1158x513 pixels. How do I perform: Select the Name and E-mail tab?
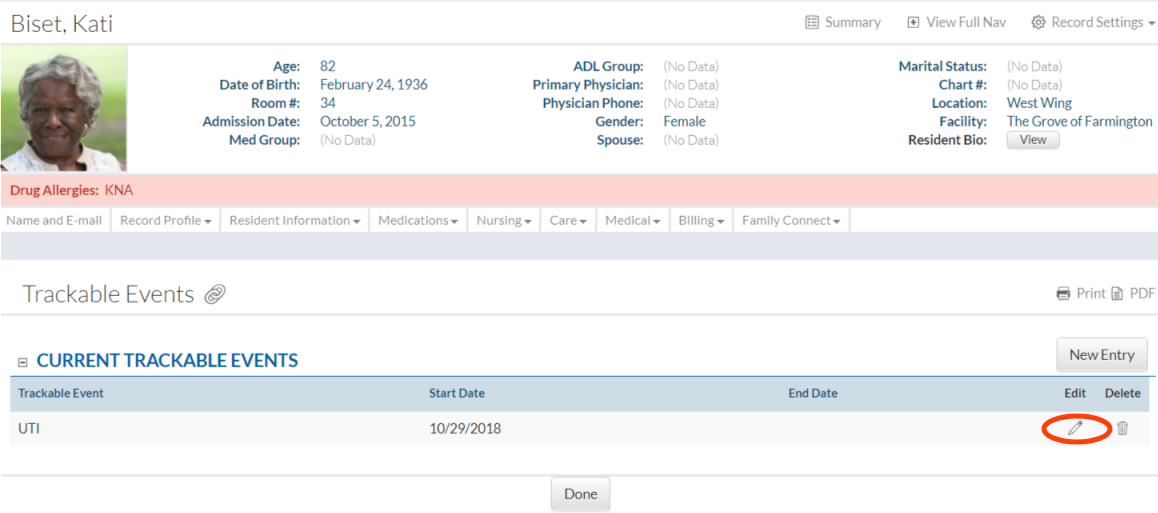pyautogui.click(x=55, y=220)
